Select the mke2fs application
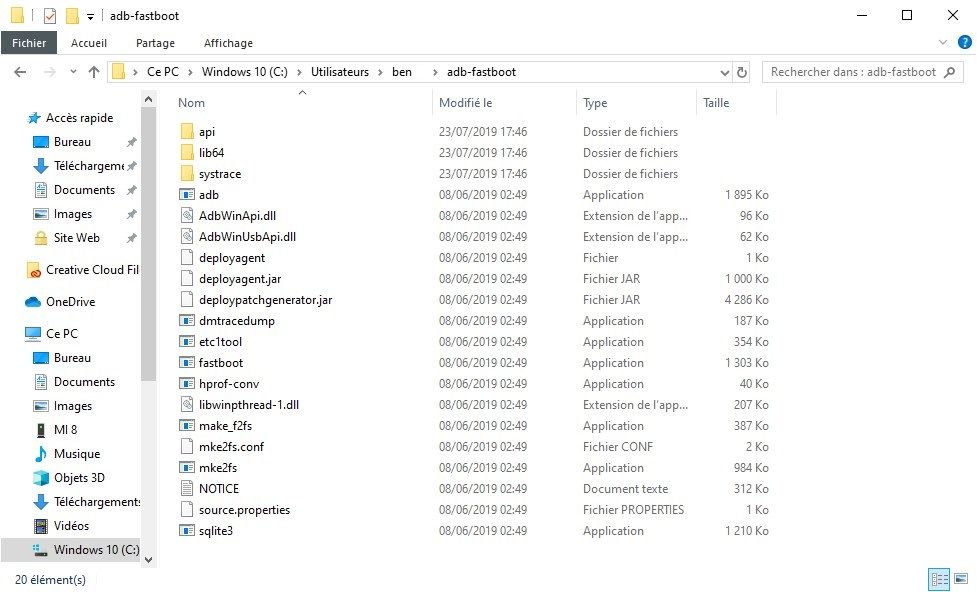Screen dimensions: 977x592 tap(217, 467)
